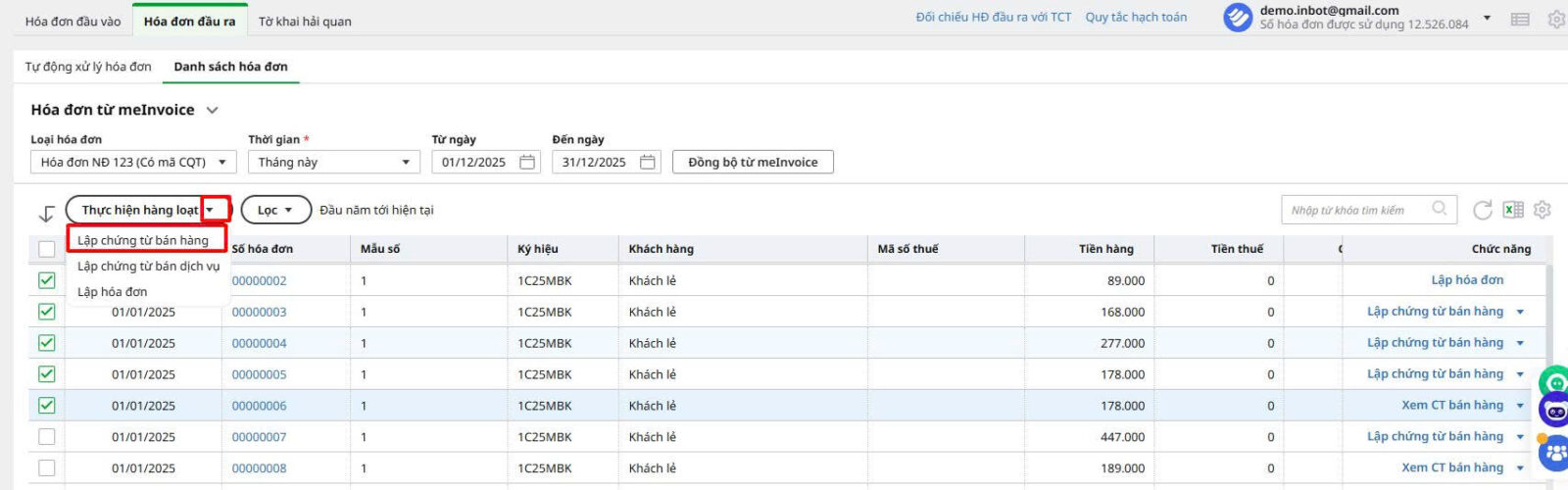
Task: Click the list view icon in top header
Action: 1520,19
